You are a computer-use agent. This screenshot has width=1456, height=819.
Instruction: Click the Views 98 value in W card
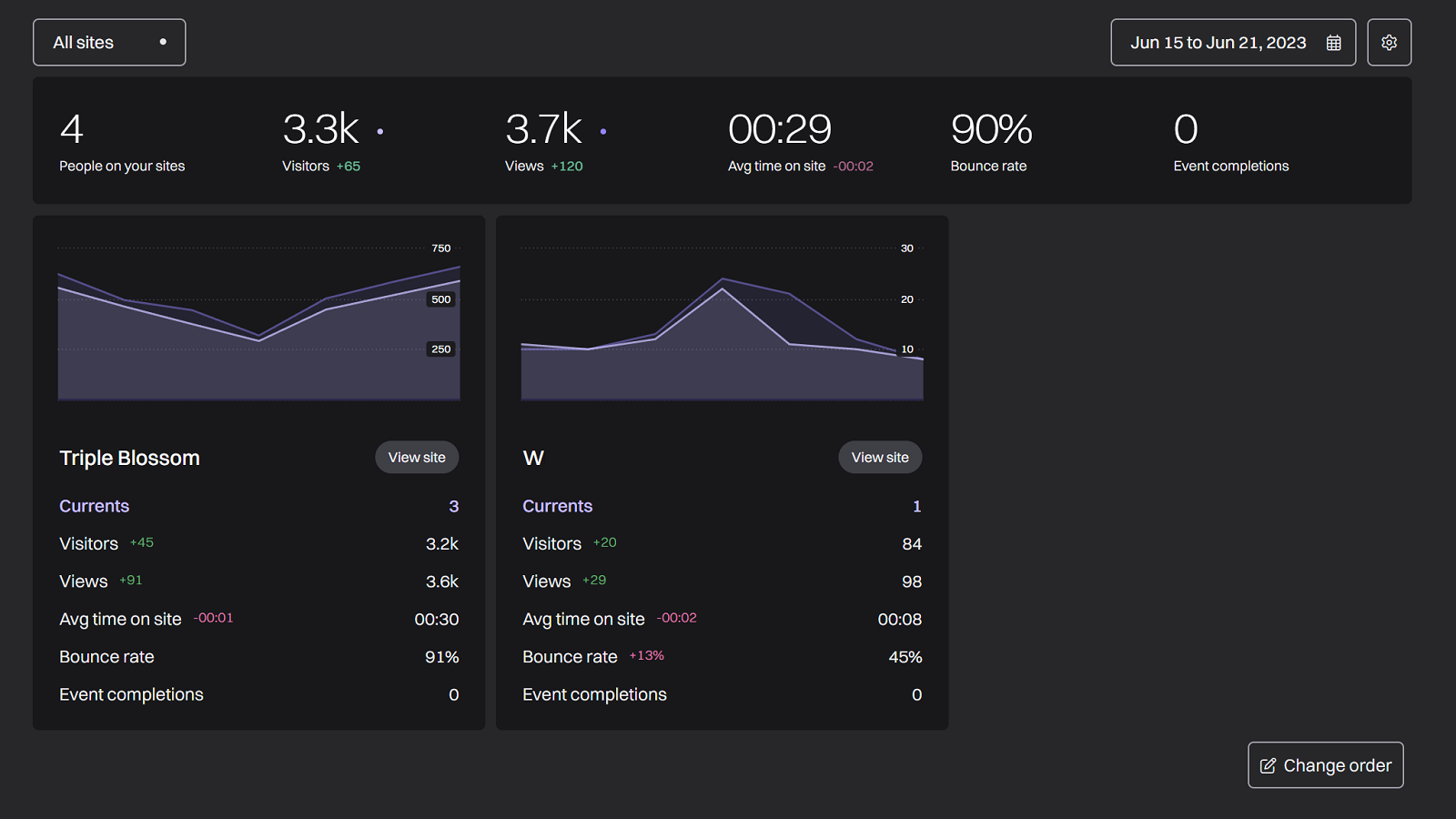click(912, 581)
